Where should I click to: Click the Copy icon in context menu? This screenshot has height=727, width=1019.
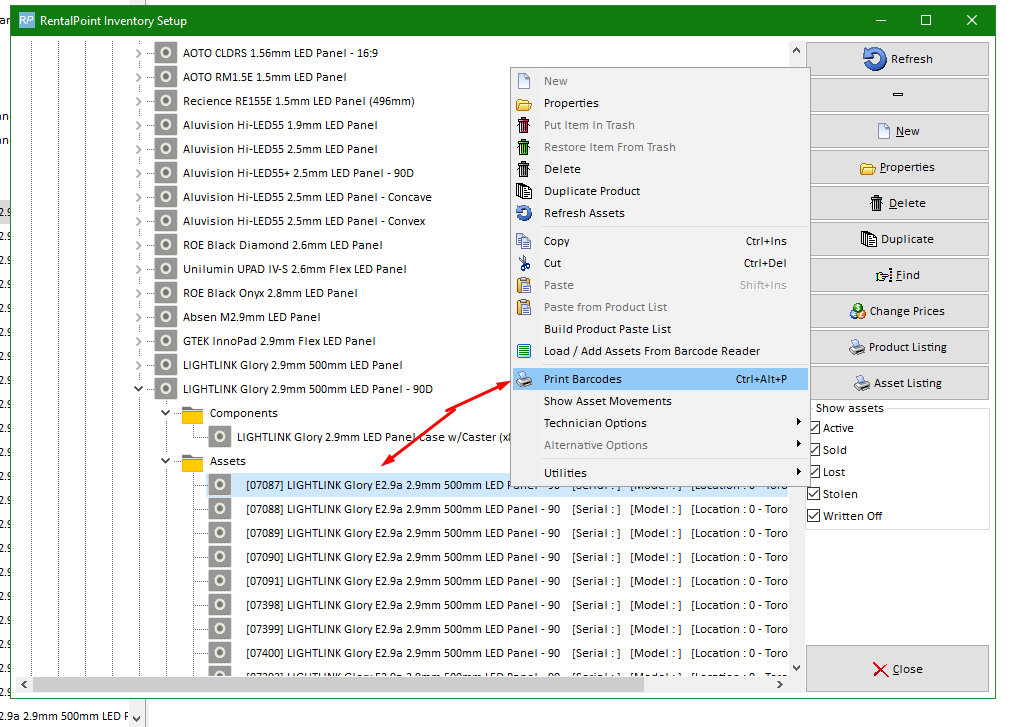point(524,241)
